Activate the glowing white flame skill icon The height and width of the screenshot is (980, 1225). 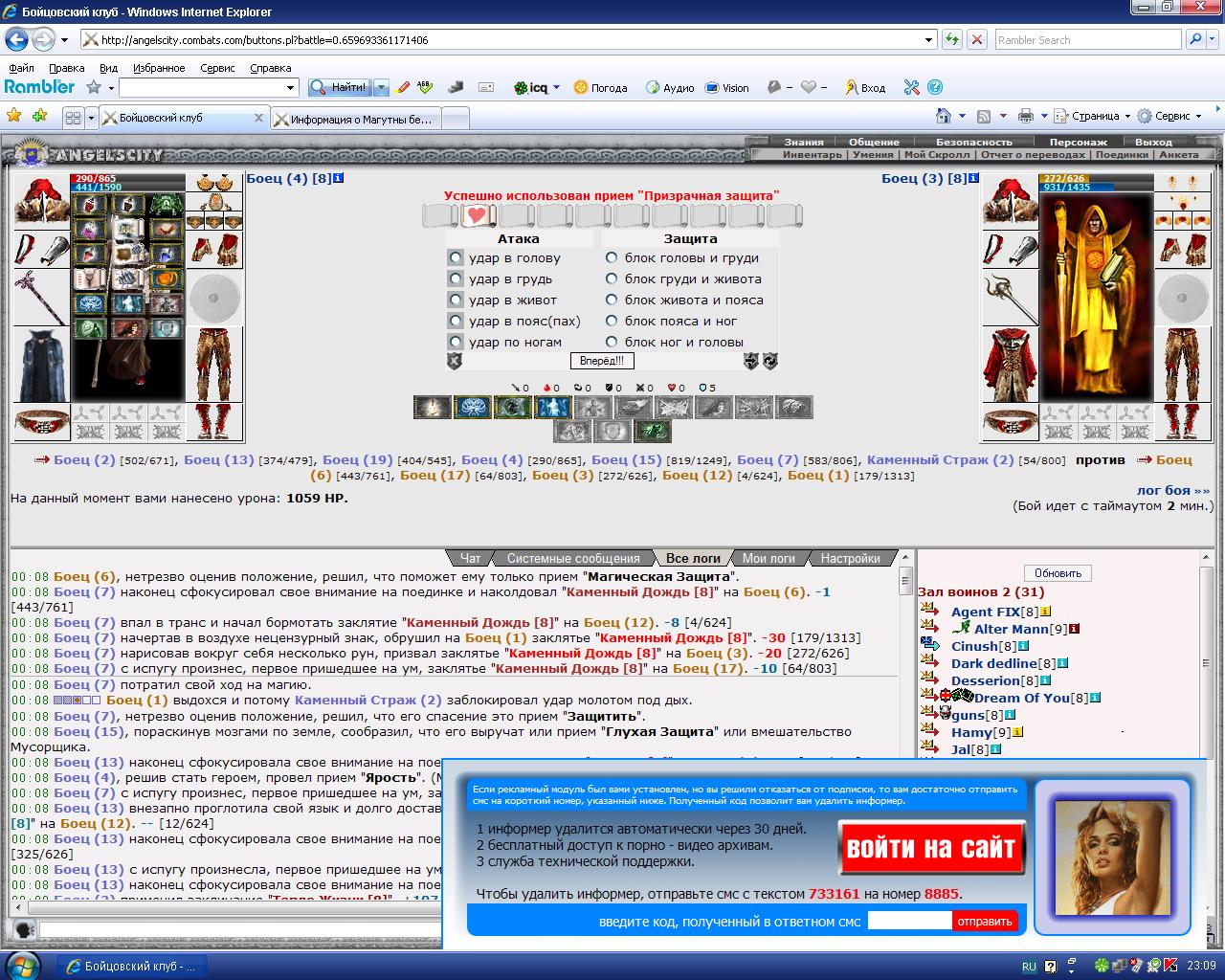433,407
